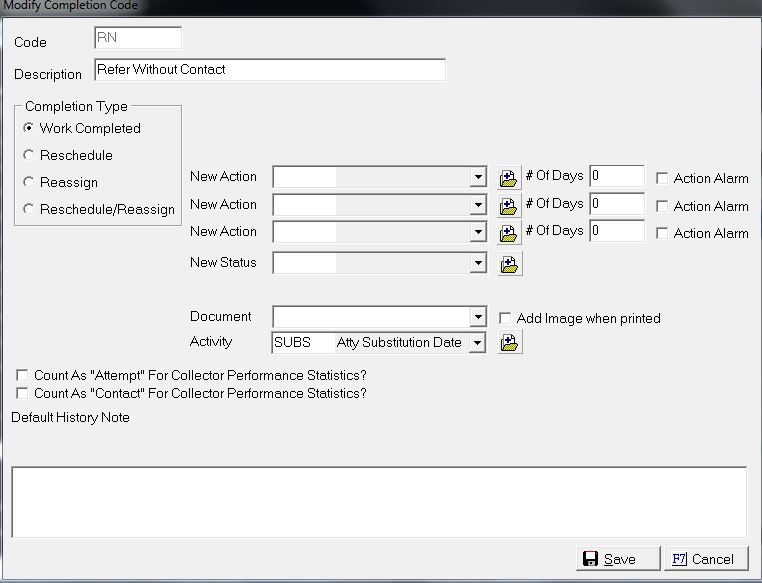This screenshot has height=583, width=762.
Task: Open the New Status dropdown list
Action: [x=479, y=264]
